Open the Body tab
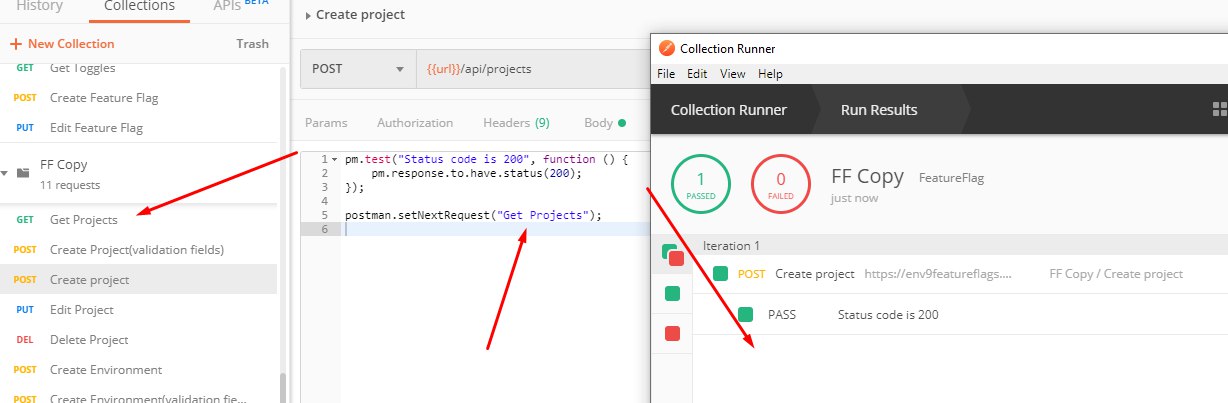Image resolution: width=1228 pixels, height=403 pixels. click(x=604, y=123)
